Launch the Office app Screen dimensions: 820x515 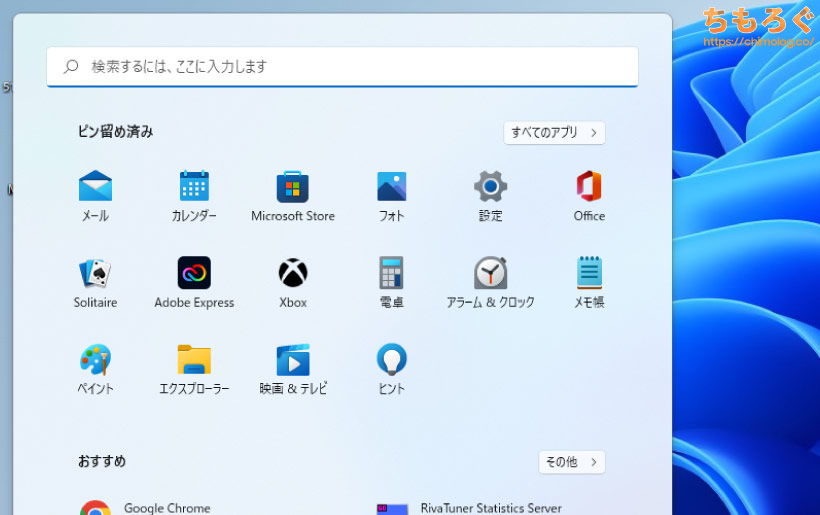click(589, 196)
